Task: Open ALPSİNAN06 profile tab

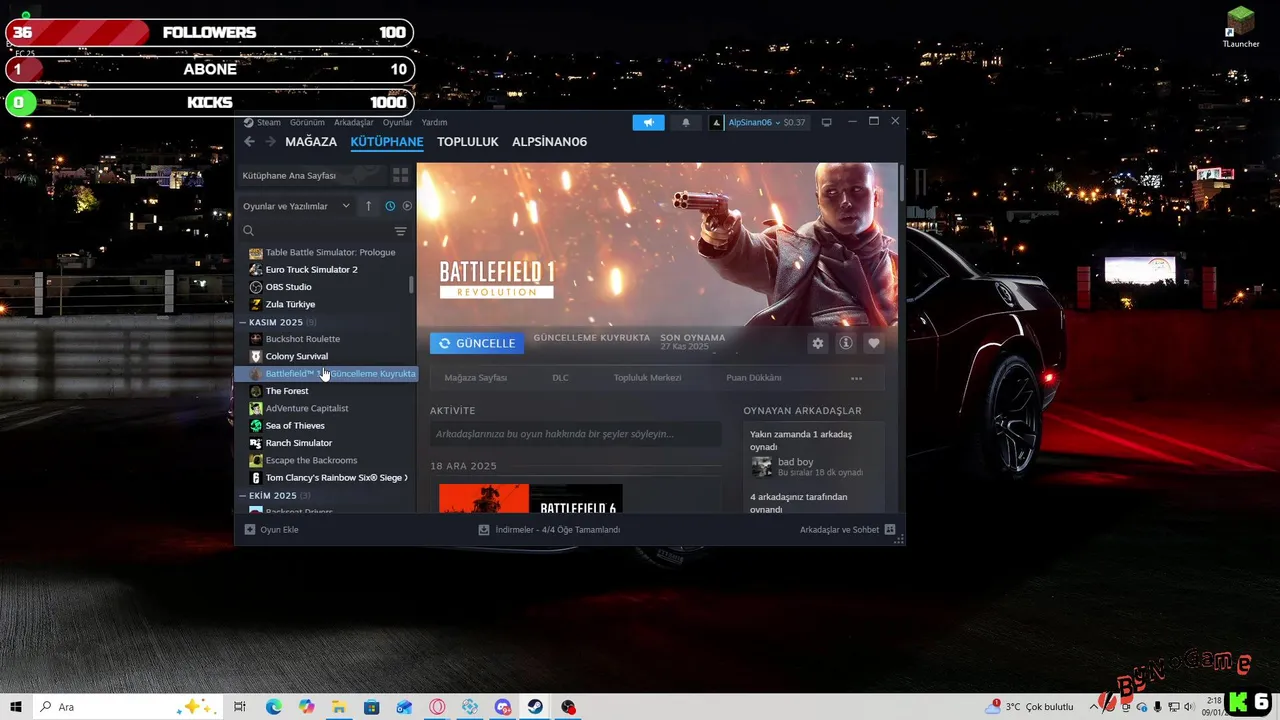Action: [x=549, y=142]
